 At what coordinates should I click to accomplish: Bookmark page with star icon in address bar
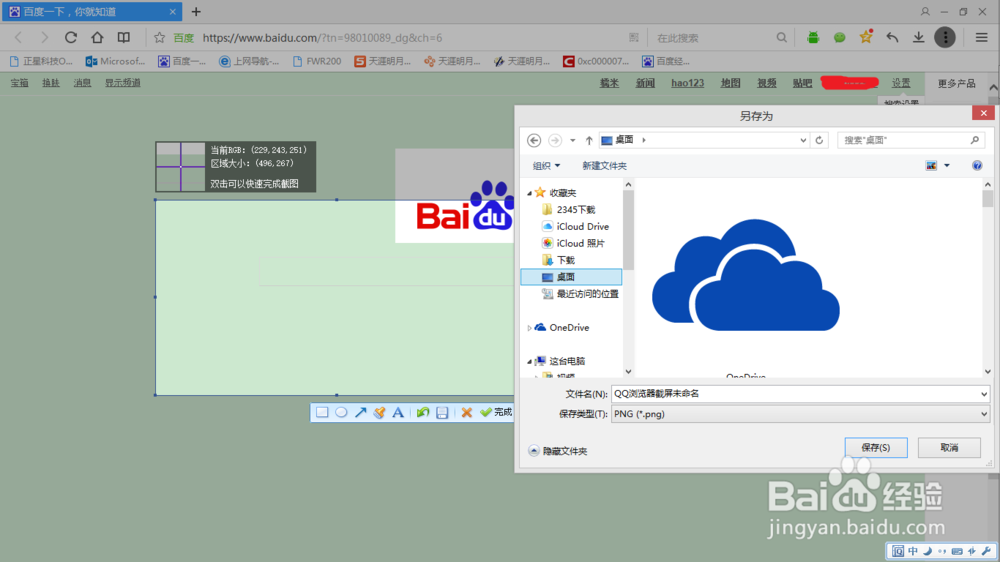point(159,38)
